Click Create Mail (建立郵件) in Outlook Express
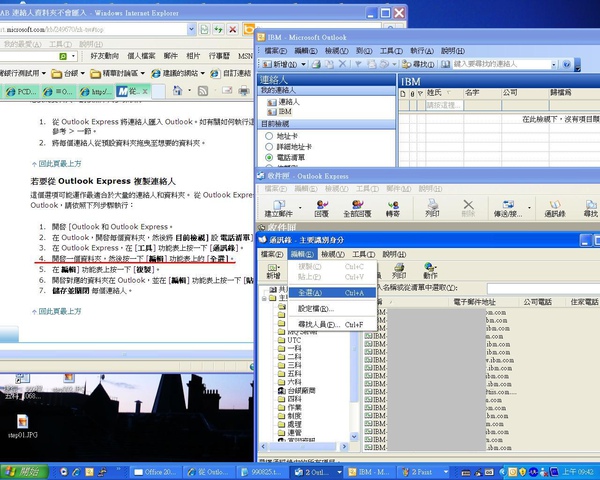Image resolution: width=600 pixels, height=480 pixels. [279, 208]
